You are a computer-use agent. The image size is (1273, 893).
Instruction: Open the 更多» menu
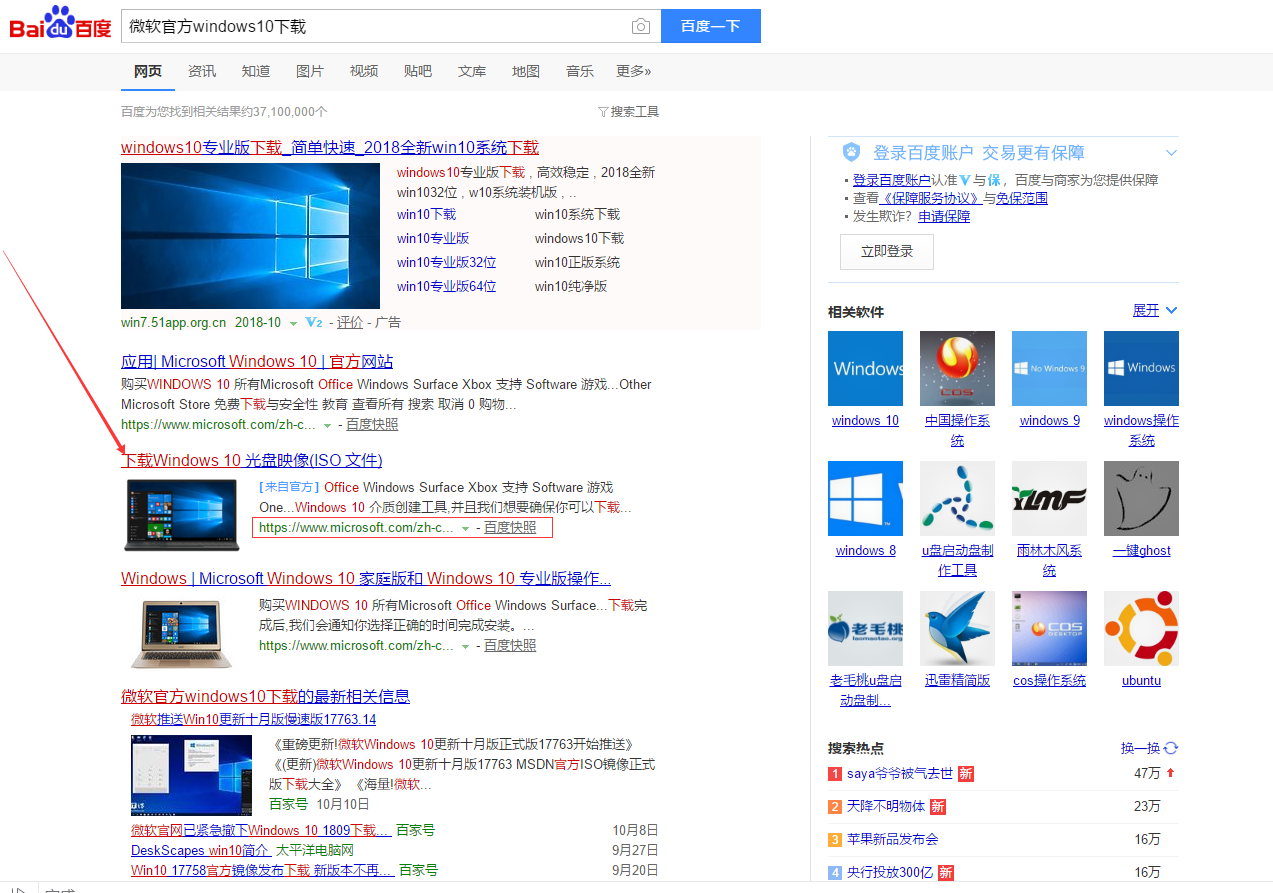pos(634,71)
